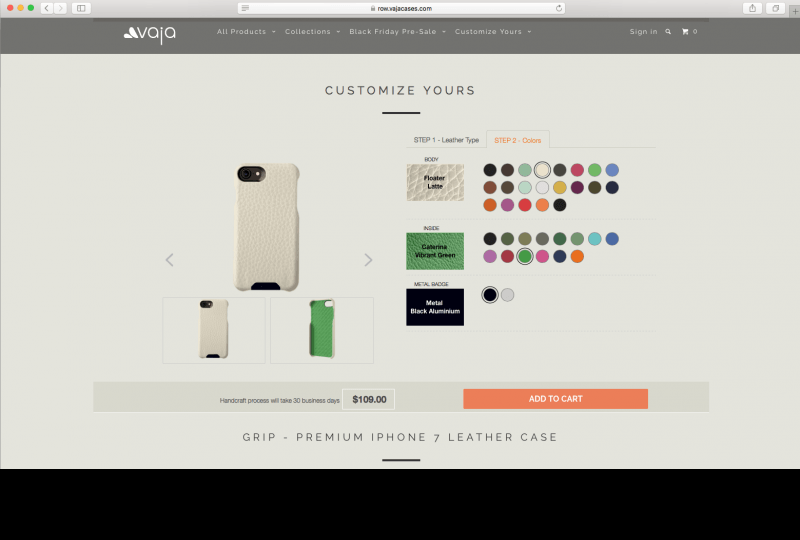Toggle the Safari sidebar button

[x=81, y=8]
